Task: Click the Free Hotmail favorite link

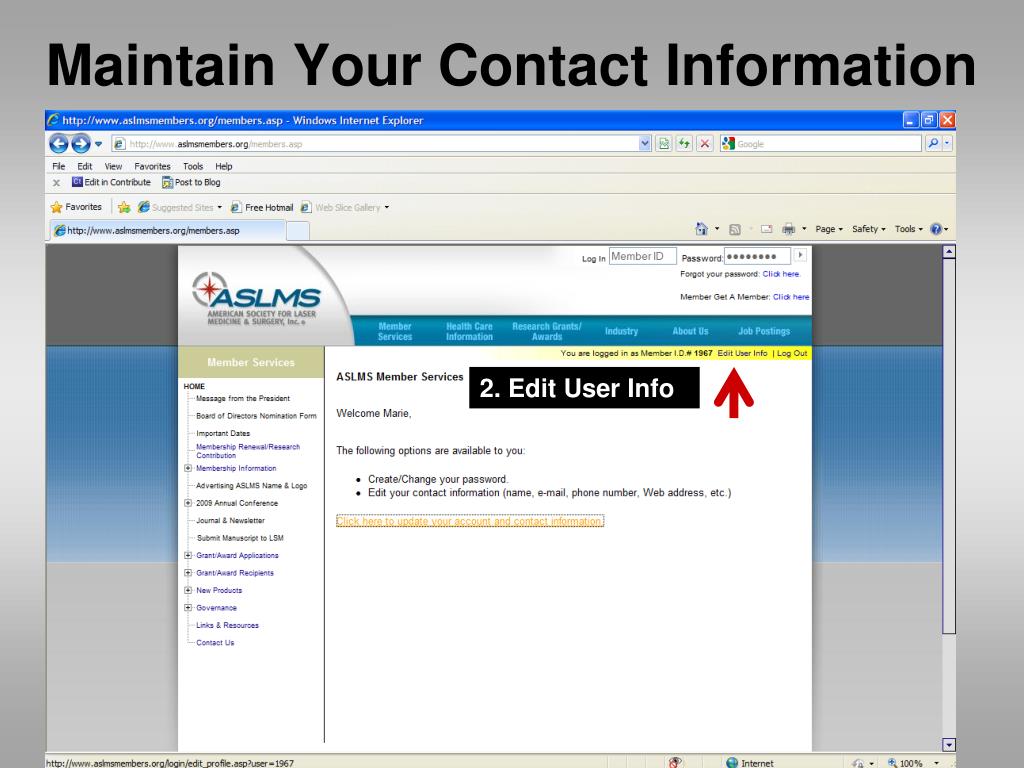Action: (262, 208)
